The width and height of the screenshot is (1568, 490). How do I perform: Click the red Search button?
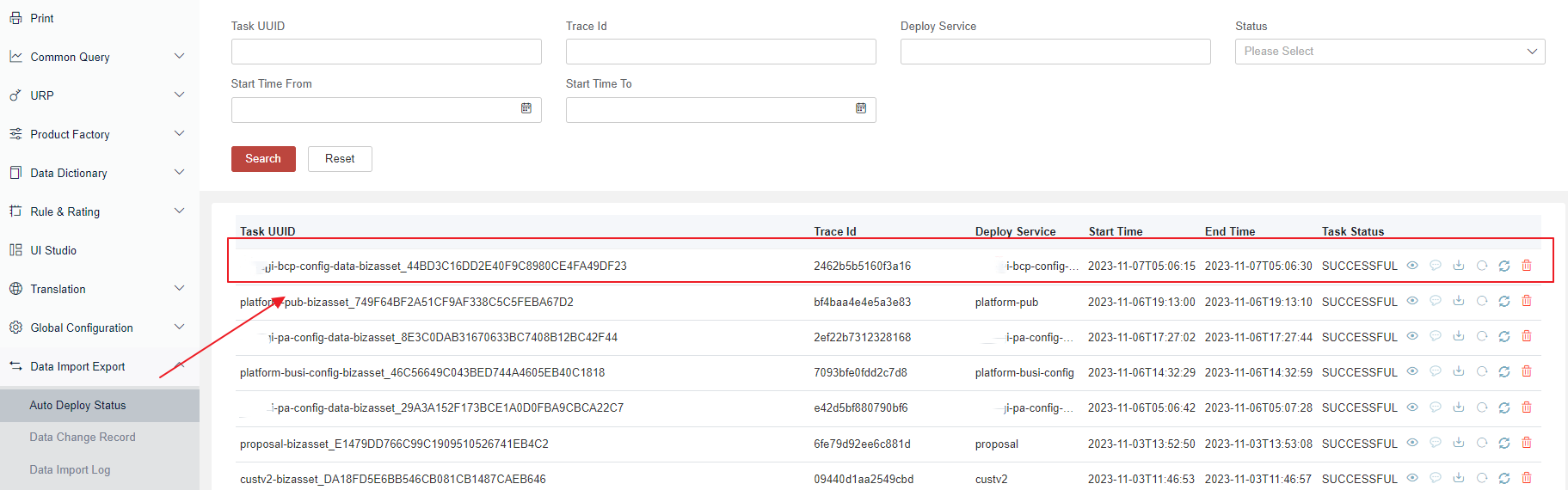pyautogui.click(x=263, y=159)
